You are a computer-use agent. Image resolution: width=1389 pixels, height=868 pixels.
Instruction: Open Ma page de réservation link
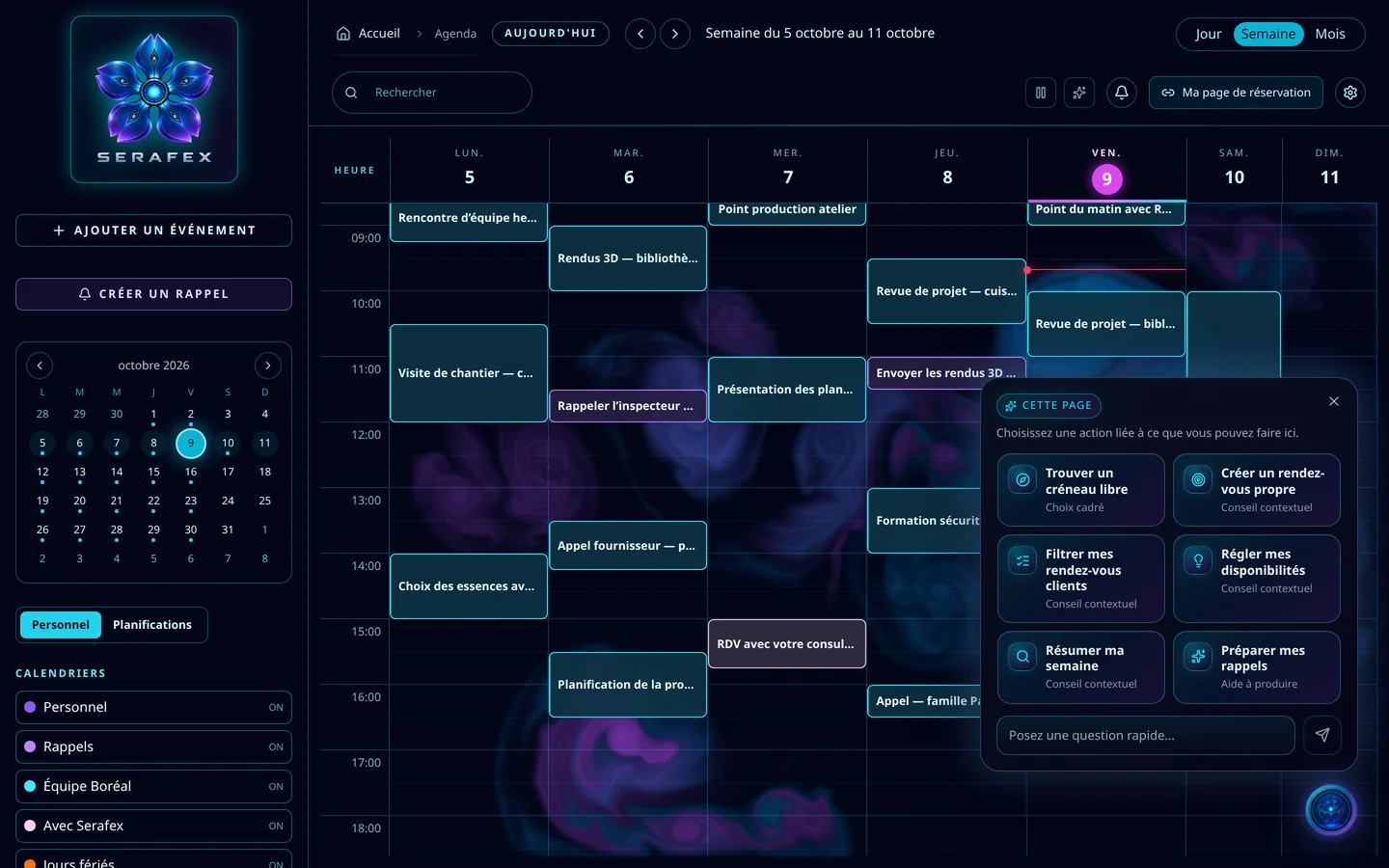coord(1236,93)
